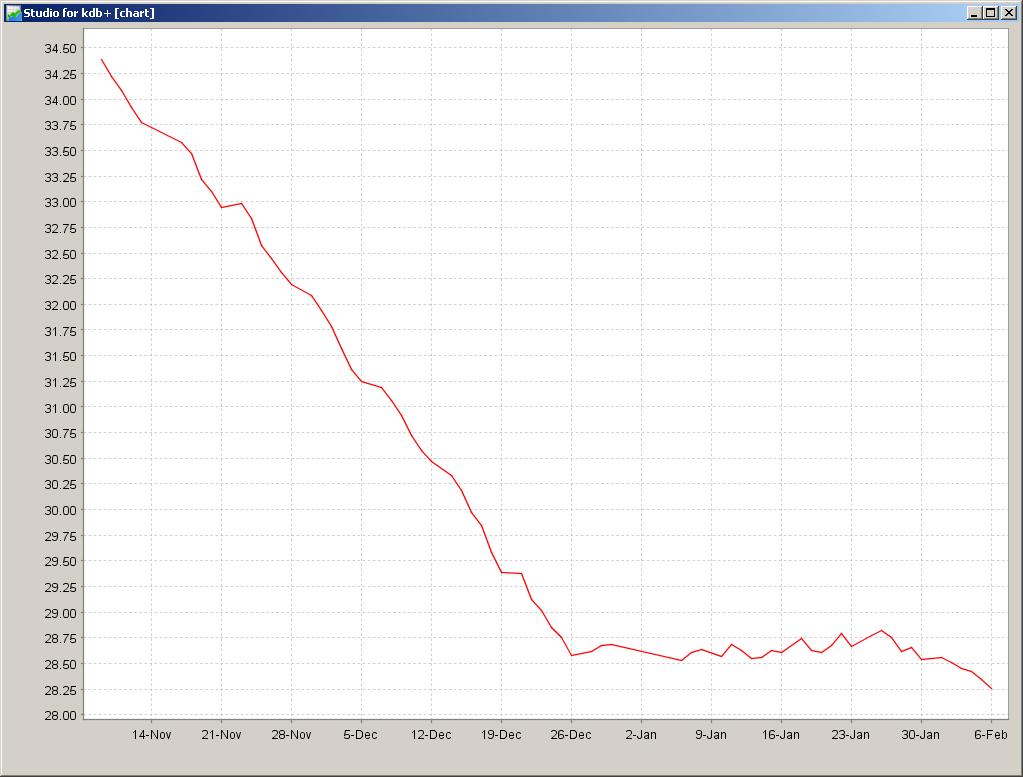
Task: Click the 21-Nov date label
Action: tap(221, 735)
